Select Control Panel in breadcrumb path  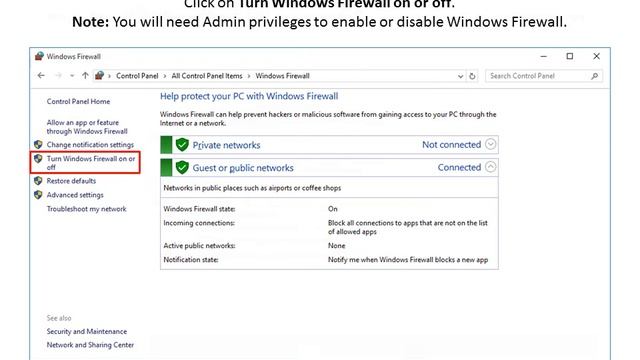137,76
